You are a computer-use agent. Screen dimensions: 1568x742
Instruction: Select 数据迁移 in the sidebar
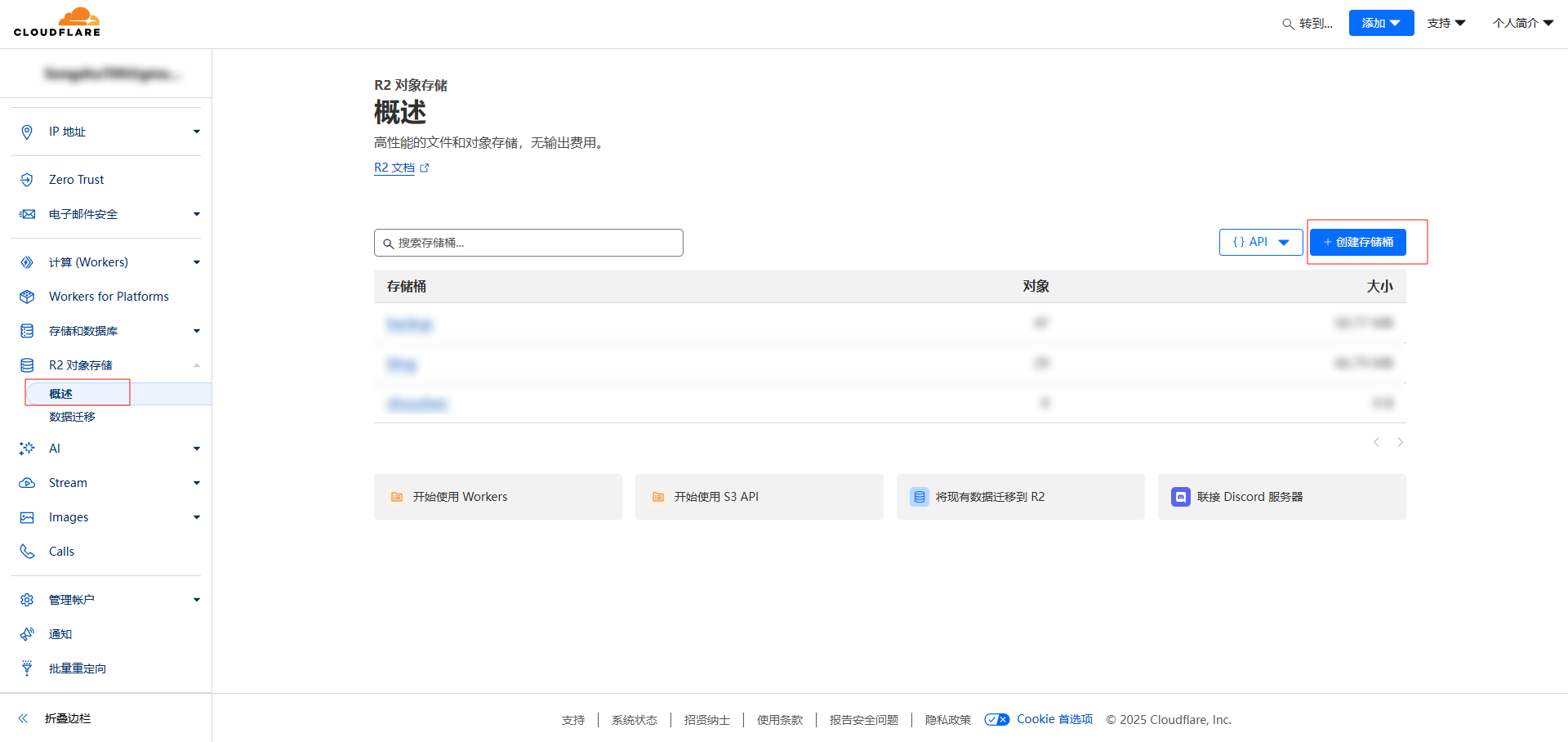click(x=72, y=417)
